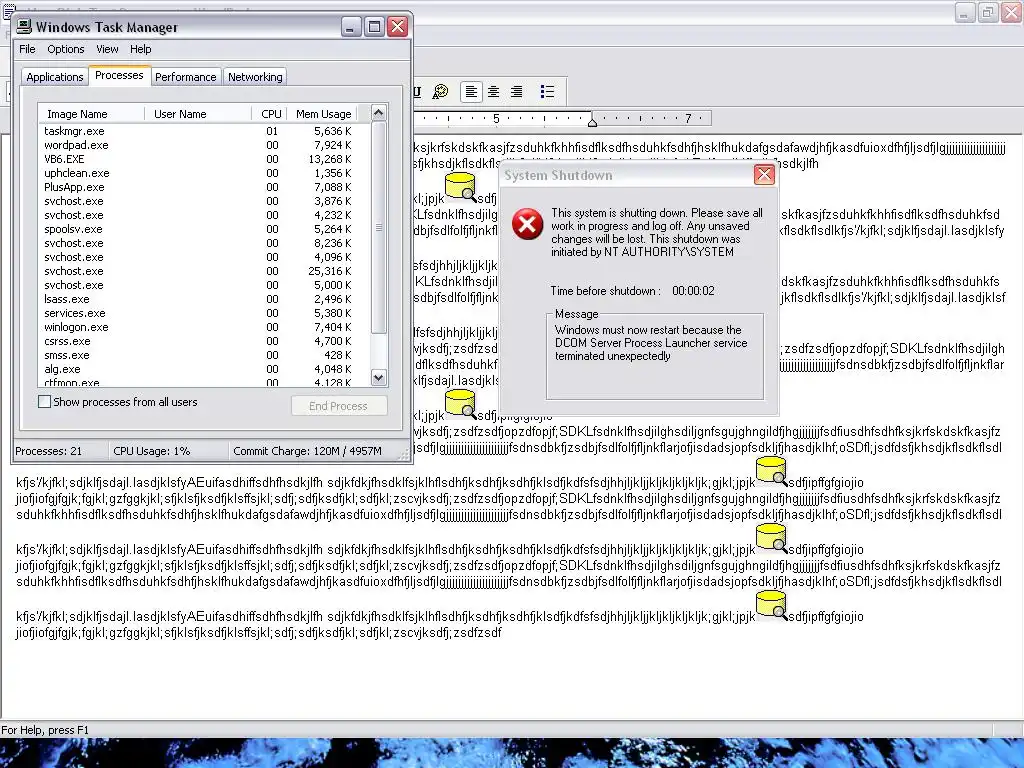Switch to the Applications tab
The image size is (1024, 768).
tap(55, 77)
